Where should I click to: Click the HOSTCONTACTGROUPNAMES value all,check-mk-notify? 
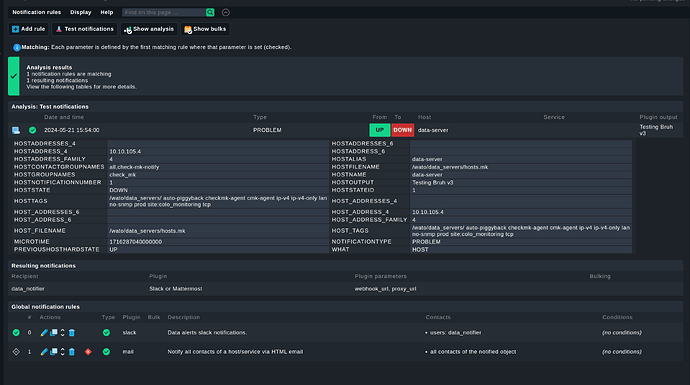point(134,167)
